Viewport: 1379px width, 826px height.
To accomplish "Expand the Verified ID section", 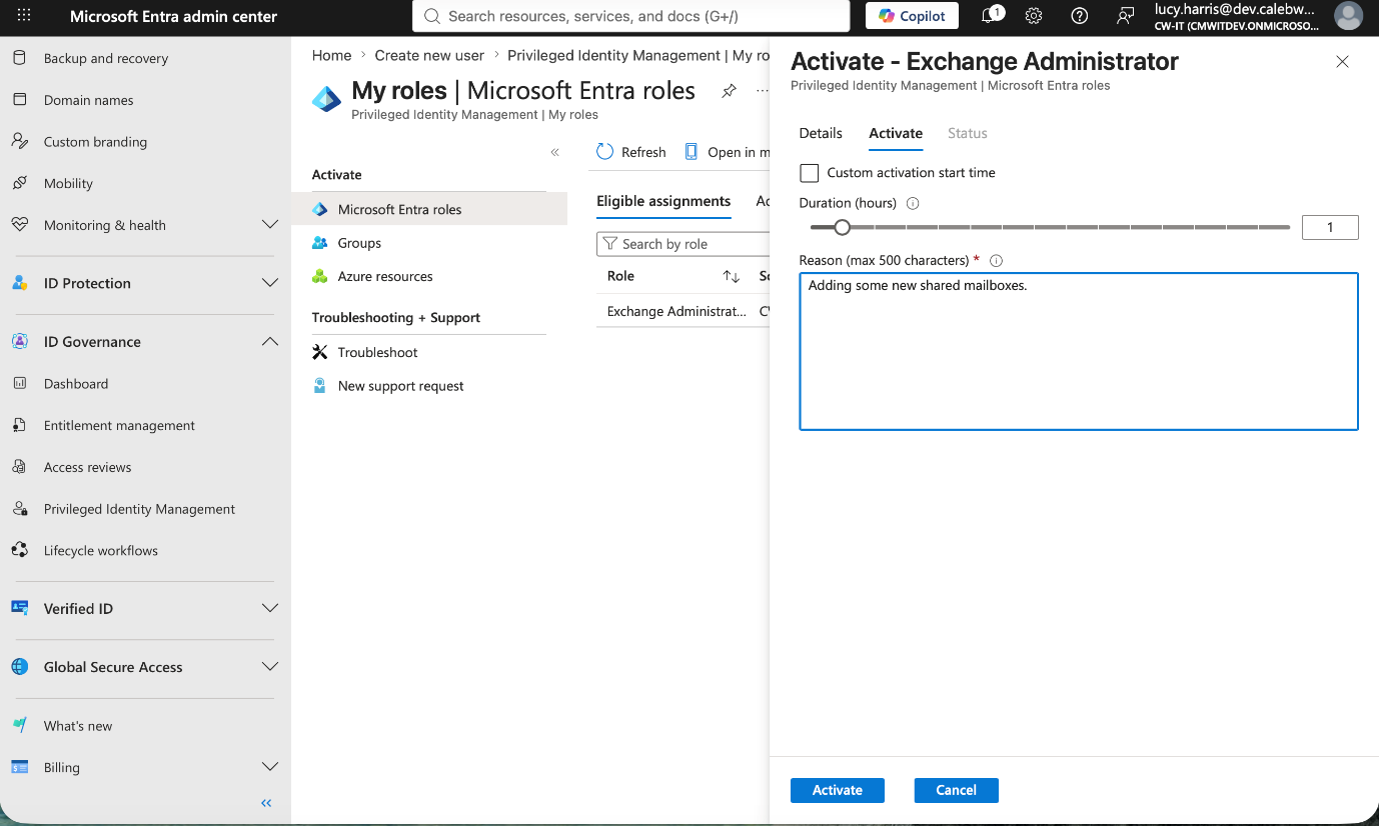I will [x=270, y=608].
